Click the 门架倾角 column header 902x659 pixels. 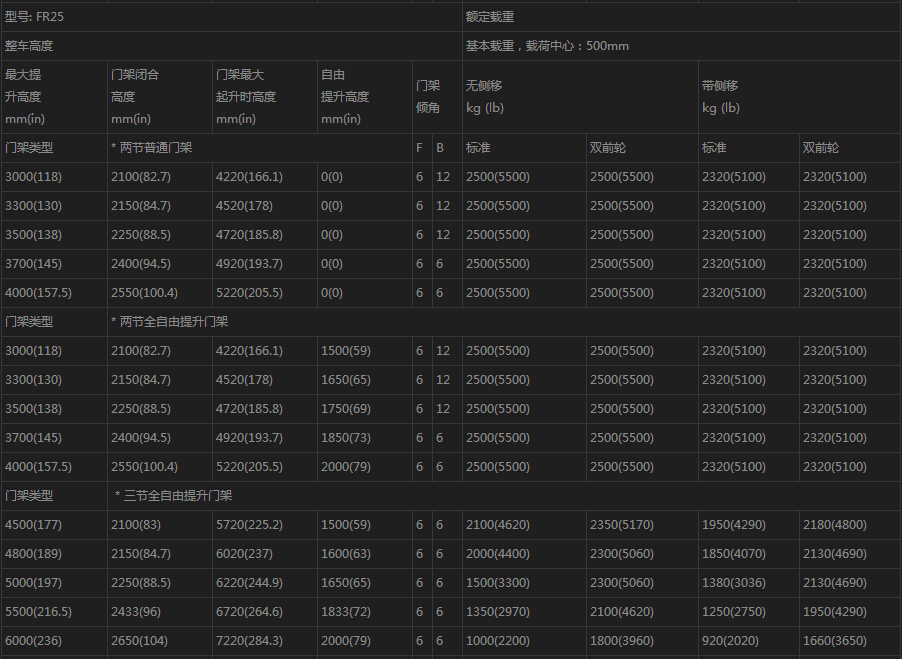[427, 97]
